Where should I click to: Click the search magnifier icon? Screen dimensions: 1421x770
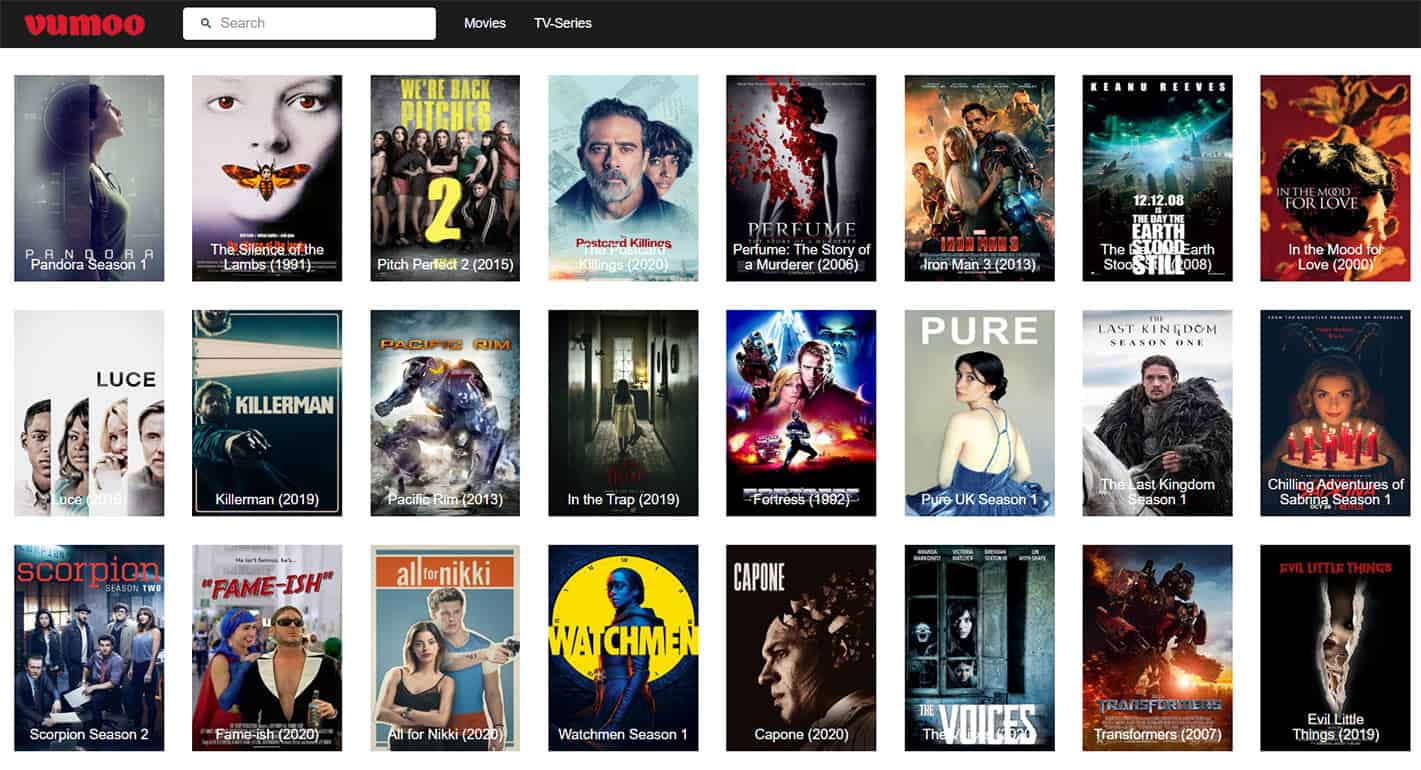206,23
